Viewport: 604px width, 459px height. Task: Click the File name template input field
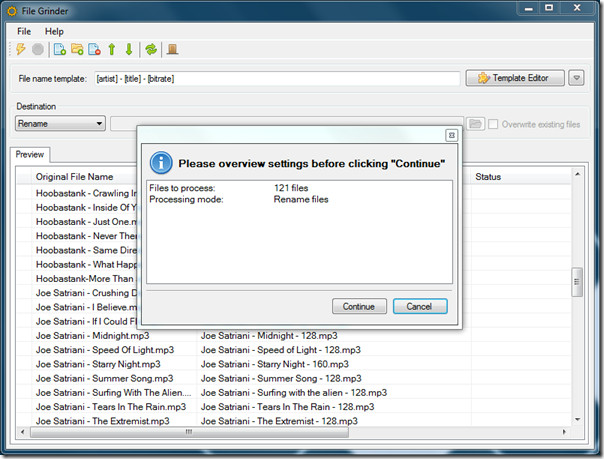pyautogui.click(x=275, y=78)
